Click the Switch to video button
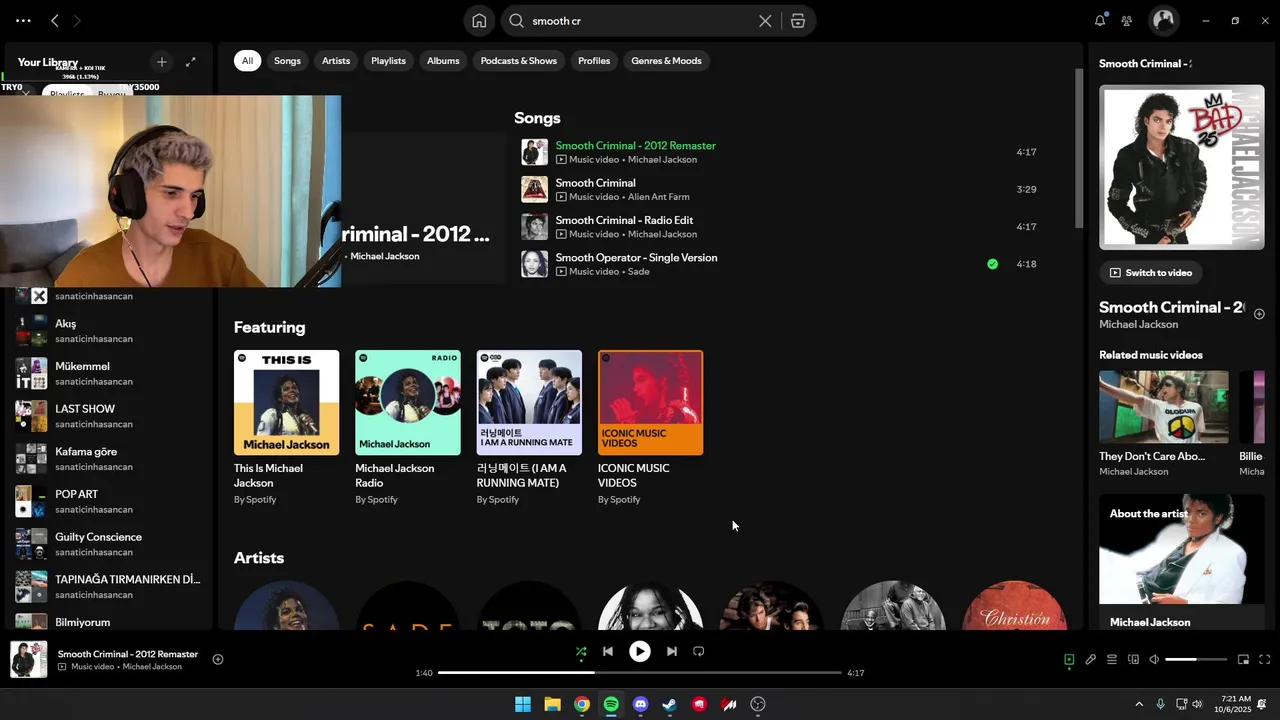 (1151, 273)
